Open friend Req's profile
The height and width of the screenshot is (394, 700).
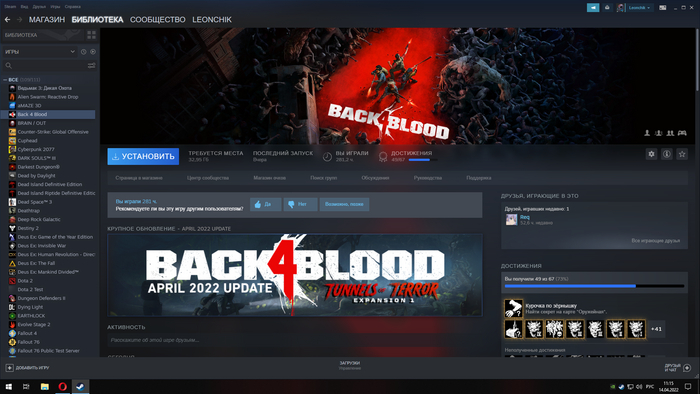click(x=525, y=217)
